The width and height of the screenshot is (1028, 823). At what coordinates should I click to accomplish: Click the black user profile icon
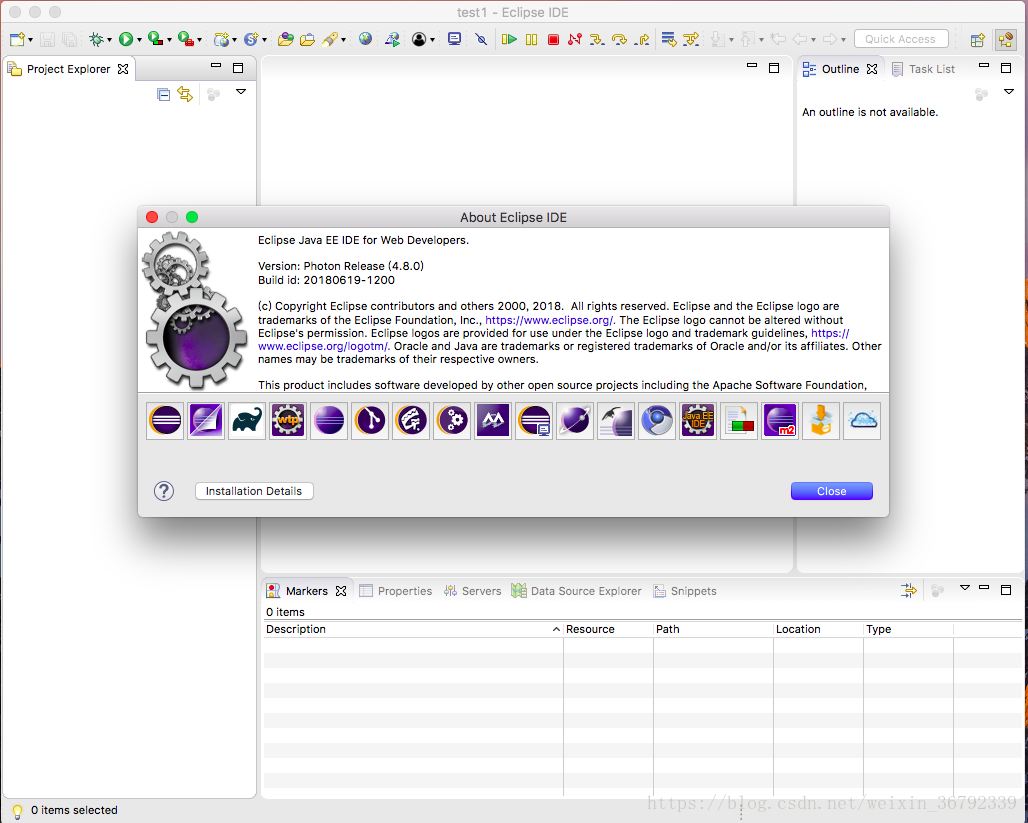tap(419, 39)
